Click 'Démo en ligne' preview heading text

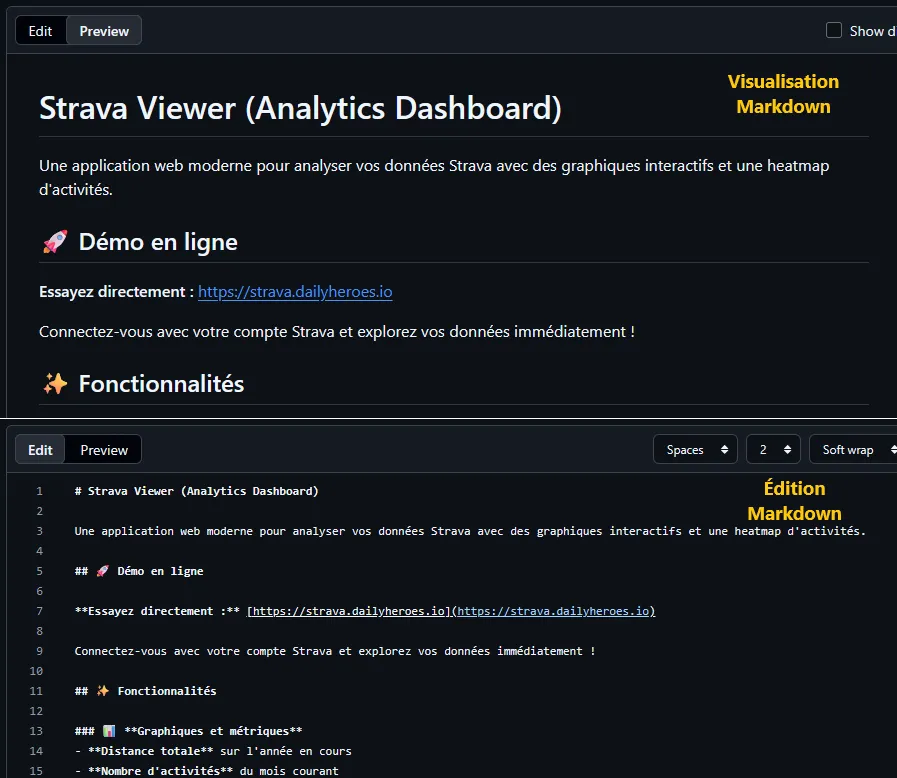click(158, 242)
